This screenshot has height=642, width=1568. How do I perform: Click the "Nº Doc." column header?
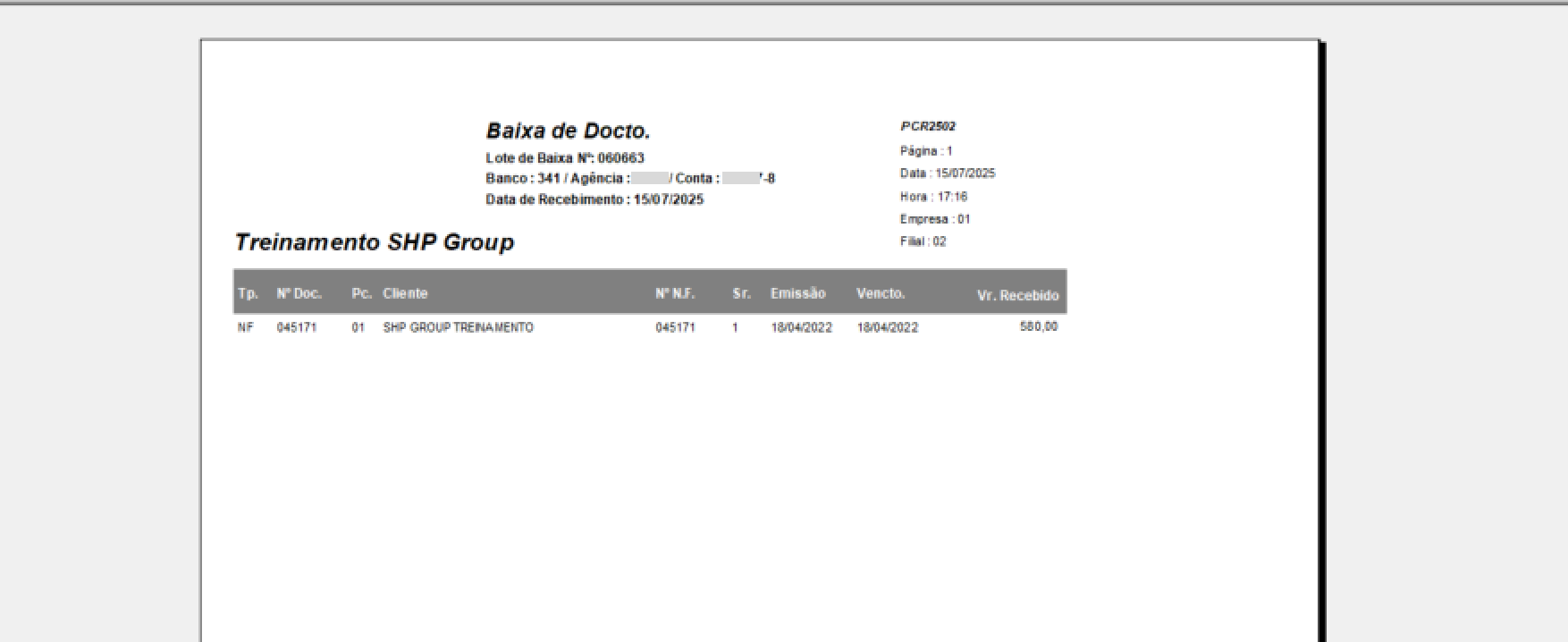299,293
